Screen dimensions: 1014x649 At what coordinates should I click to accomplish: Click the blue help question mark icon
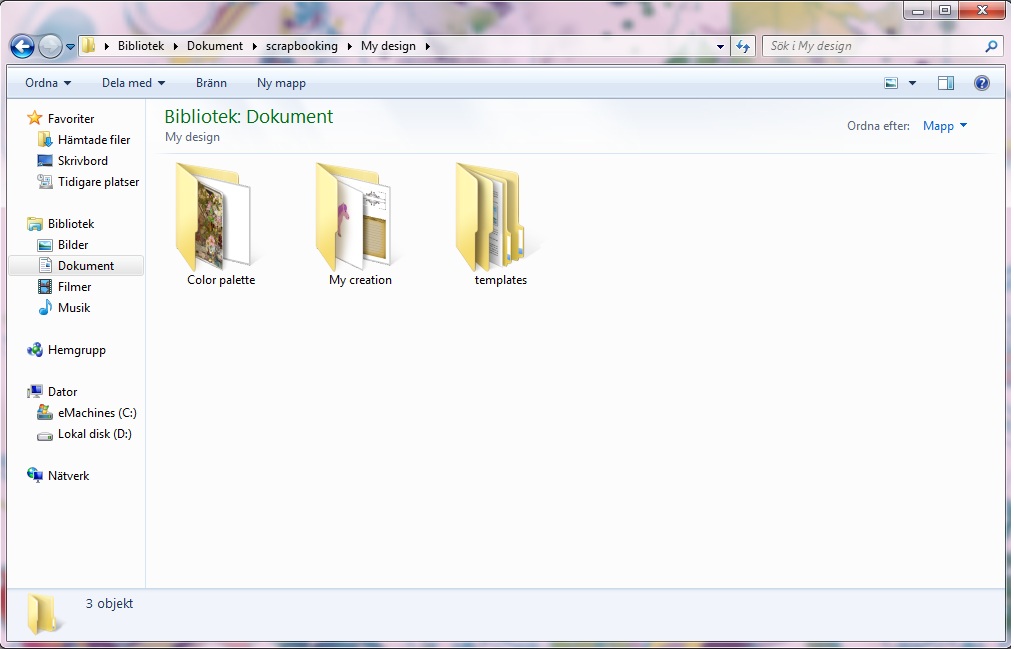982,83
